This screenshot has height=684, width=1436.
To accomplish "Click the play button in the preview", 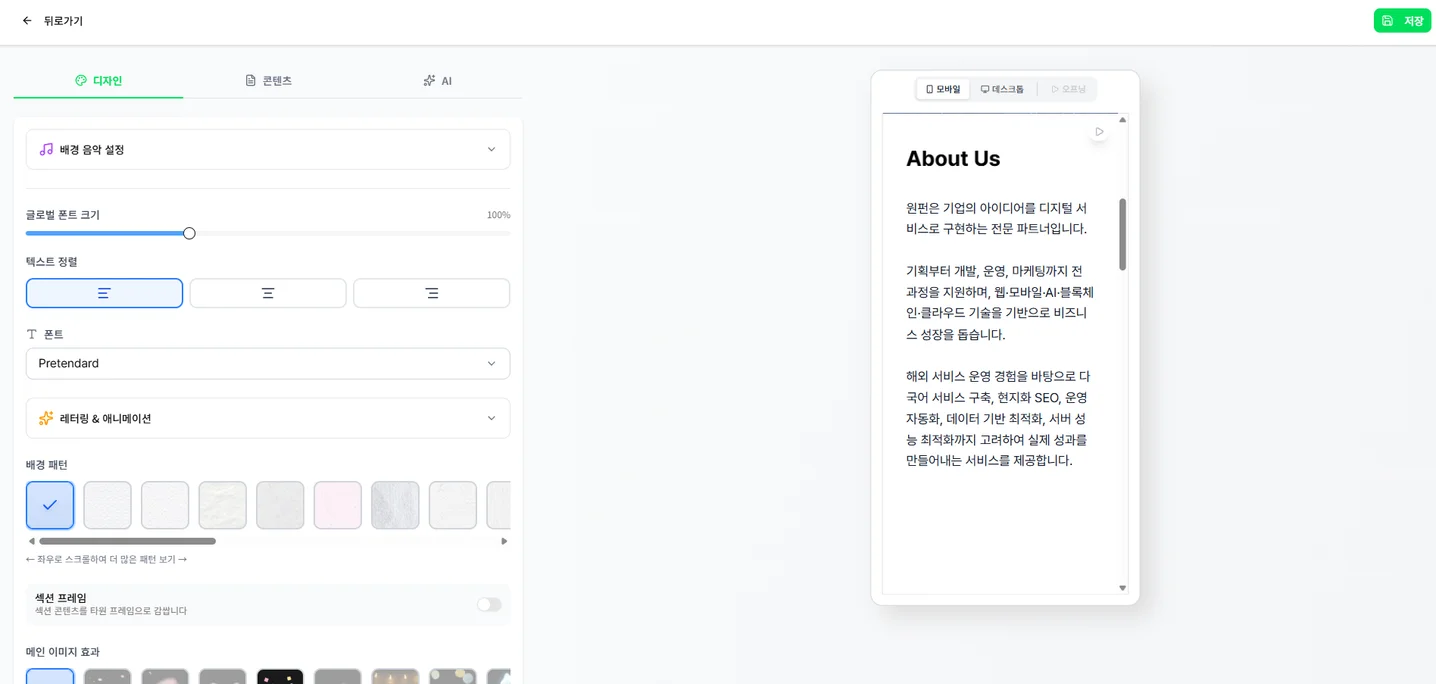I will click(x=1099, y=132).
